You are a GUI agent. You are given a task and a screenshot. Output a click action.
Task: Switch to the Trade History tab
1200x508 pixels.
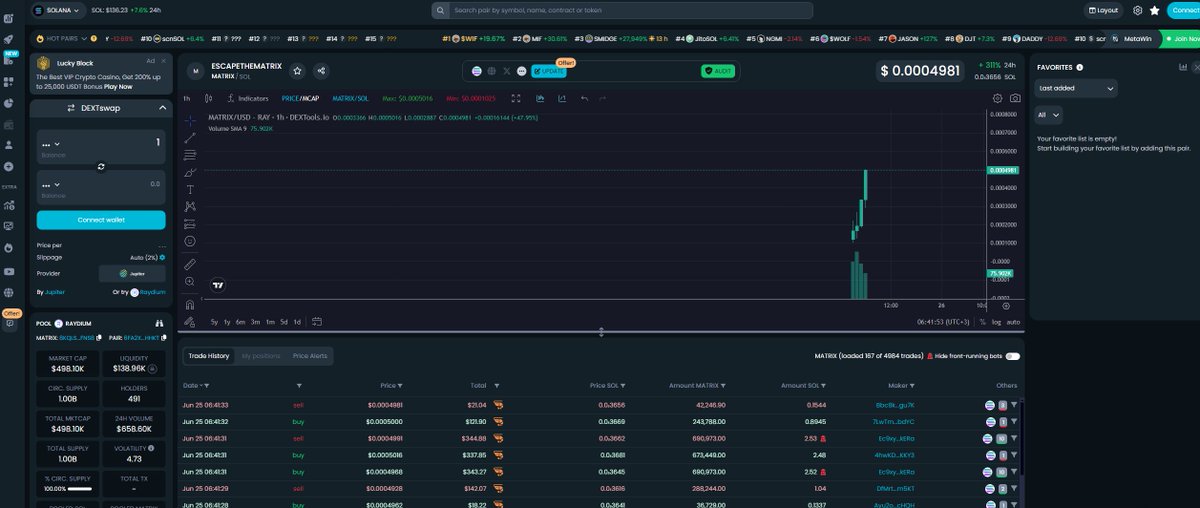(210, 355)
